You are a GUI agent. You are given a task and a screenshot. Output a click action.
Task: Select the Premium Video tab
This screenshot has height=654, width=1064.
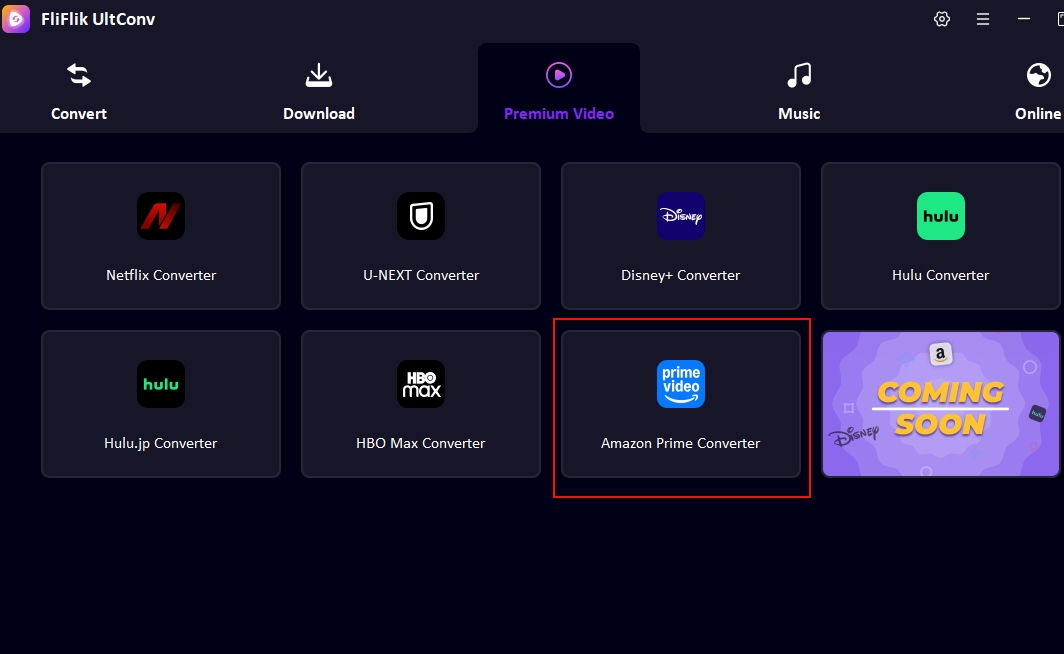tap(558, 88)
